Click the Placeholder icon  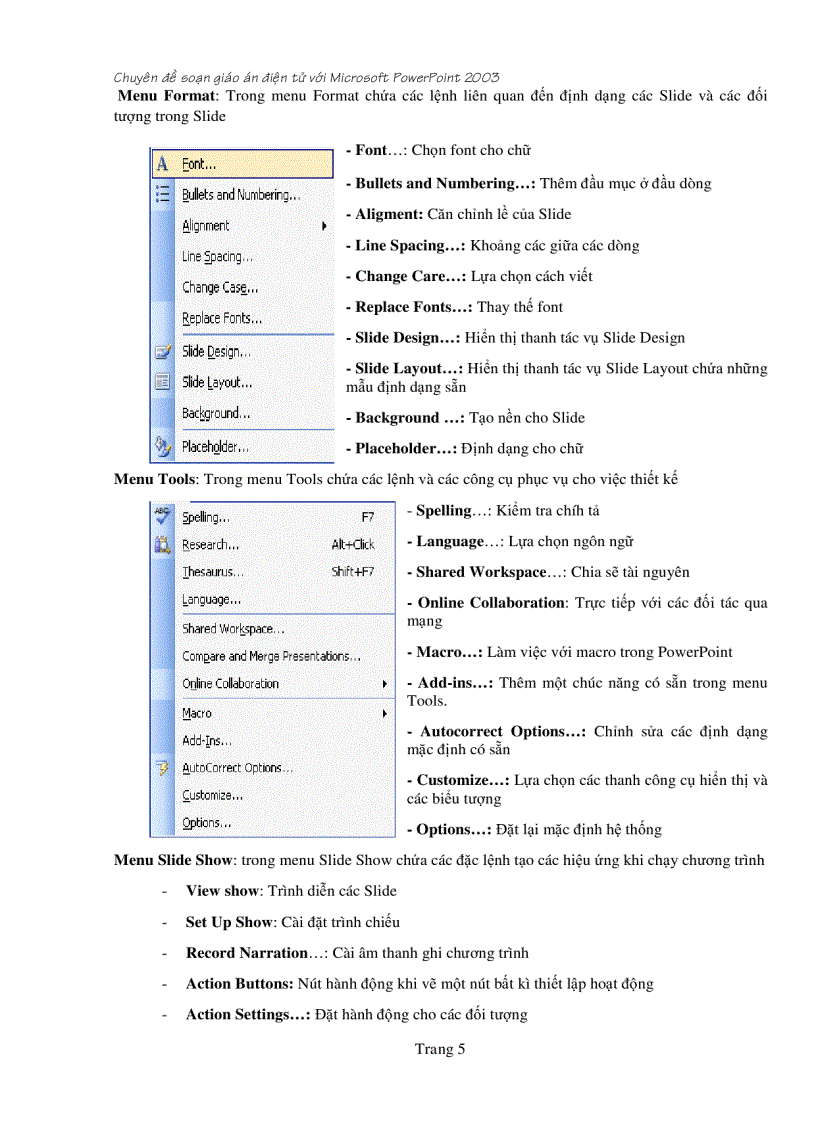(x=163, y=447)
